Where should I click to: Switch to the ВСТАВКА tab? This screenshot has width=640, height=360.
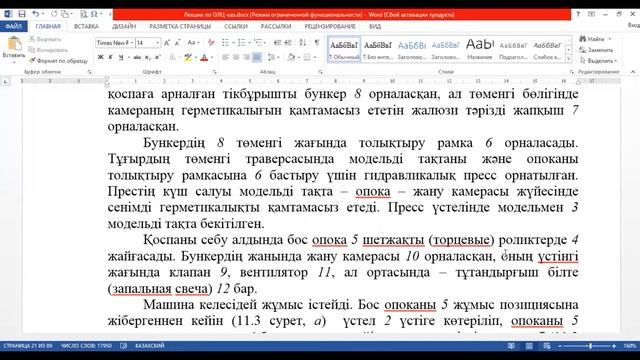pyautogui.click(x=86, y=26)
